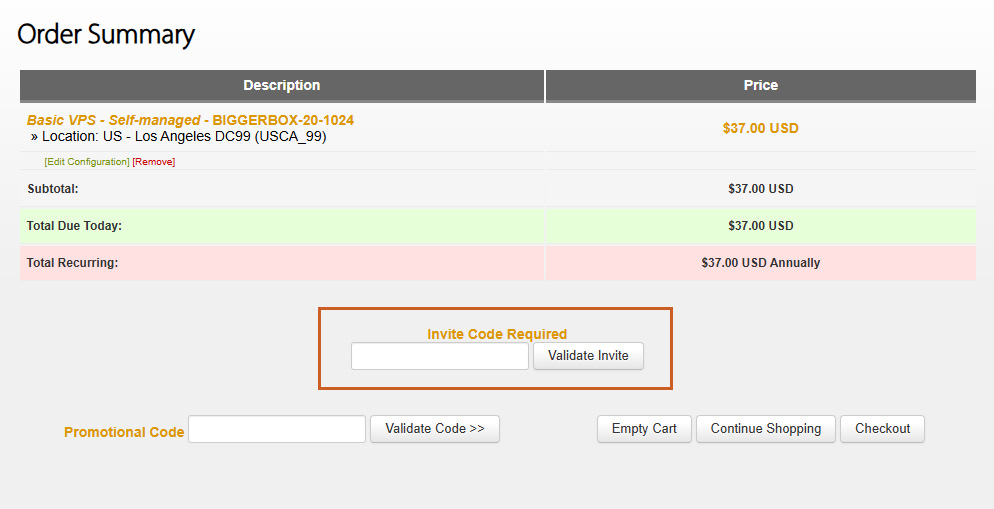Image resolution: width=994 pixels, height=509 pixels.
Task: Remove the Basic VPS item from cart
Action: point(154,162)
